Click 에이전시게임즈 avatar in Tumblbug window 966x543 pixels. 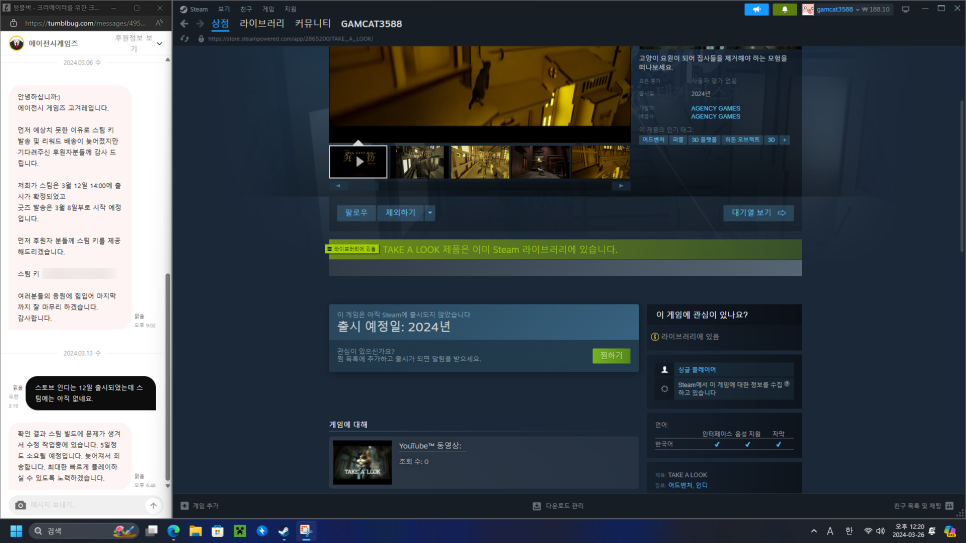pos(17,43)
